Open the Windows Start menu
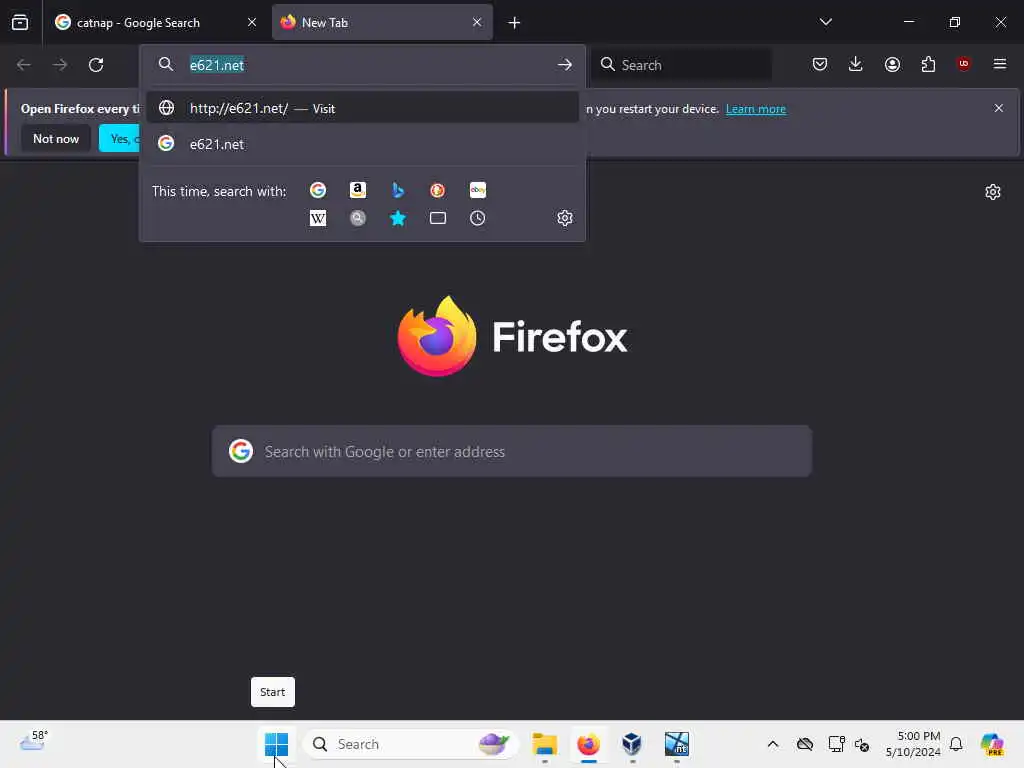1024x768 pixels. (276, 744)
